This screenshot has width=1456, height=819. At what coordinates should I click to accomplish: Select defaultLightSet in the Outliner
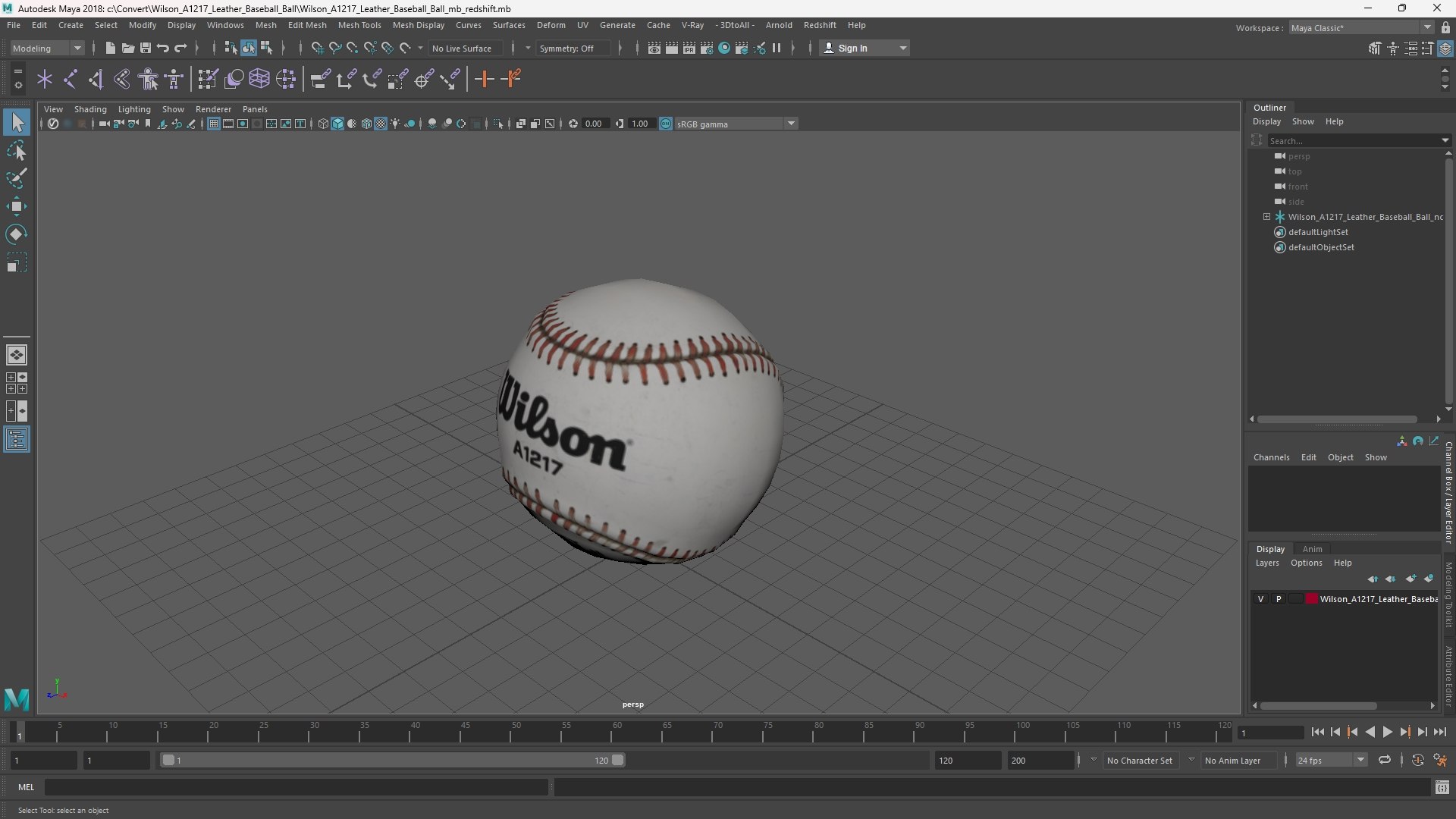tap(1318, 232)
